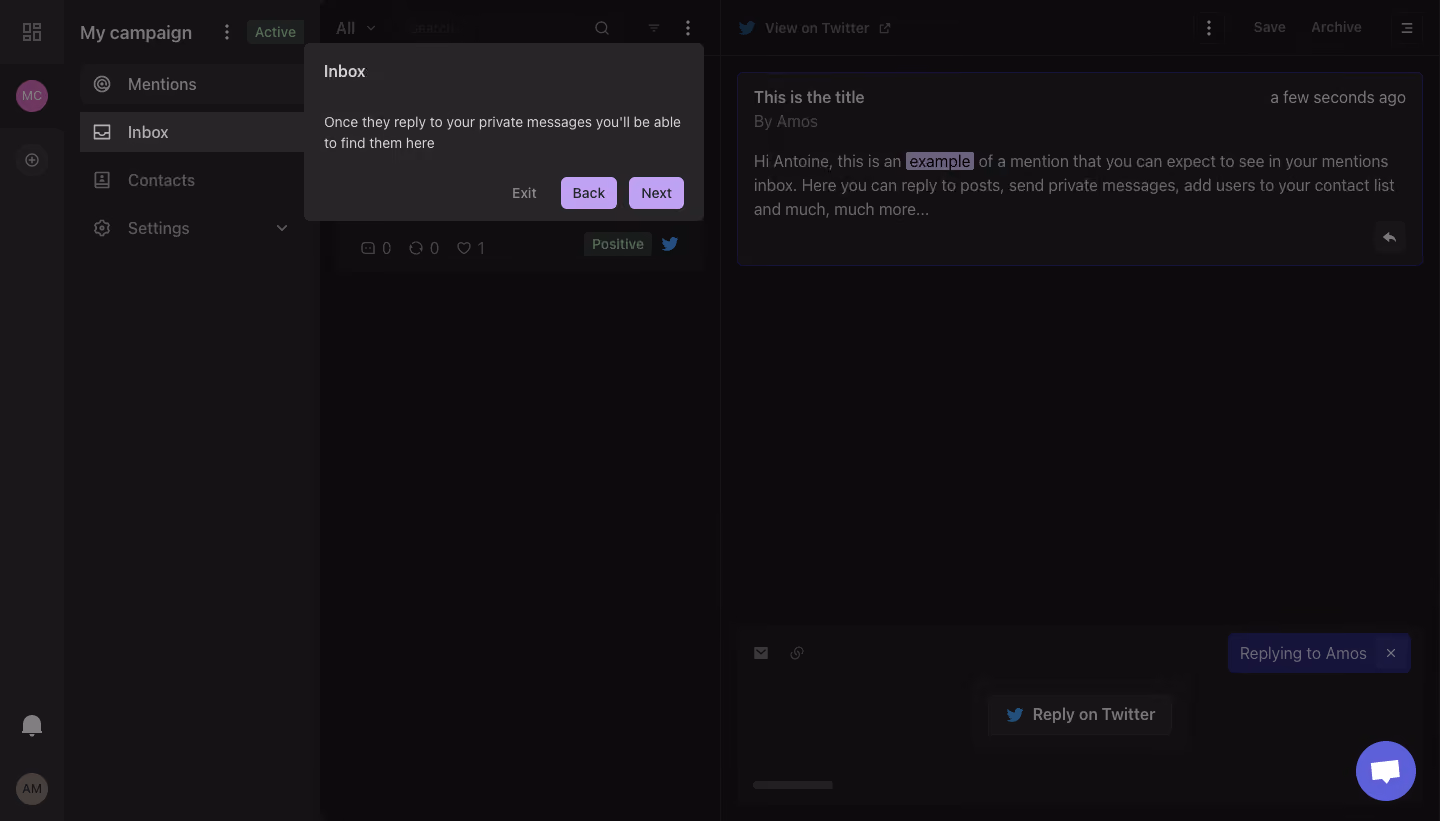Toggle the side panel menu icon

(1407, 28)
